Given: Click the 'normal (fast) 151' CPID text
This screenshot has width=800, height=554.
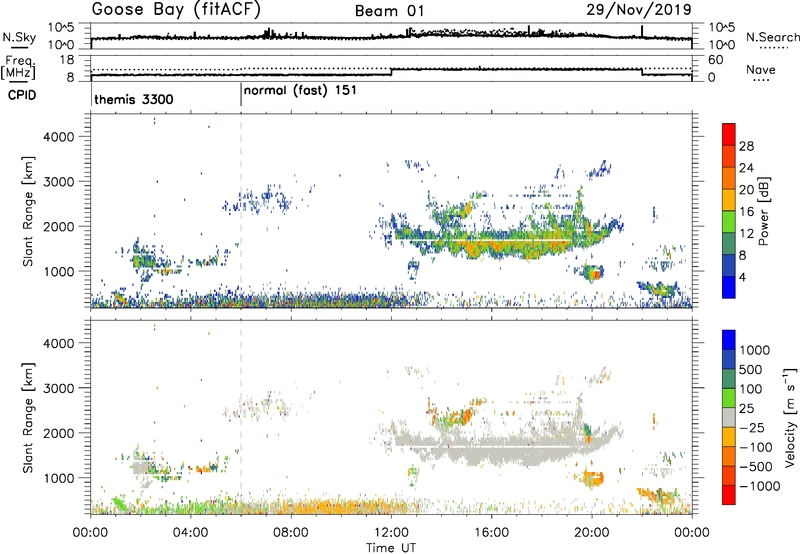Looking at the screenshot, I should pyautogui.click(x=300, y=91).
